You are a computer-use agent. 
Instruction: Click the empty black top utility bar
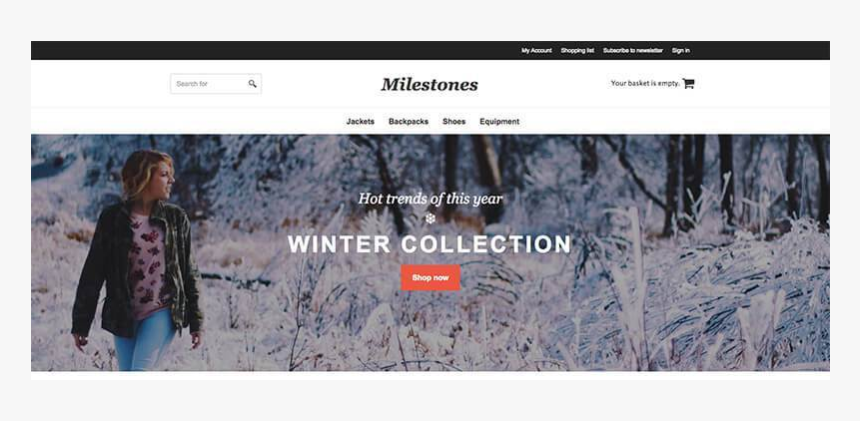coord(274,50)
